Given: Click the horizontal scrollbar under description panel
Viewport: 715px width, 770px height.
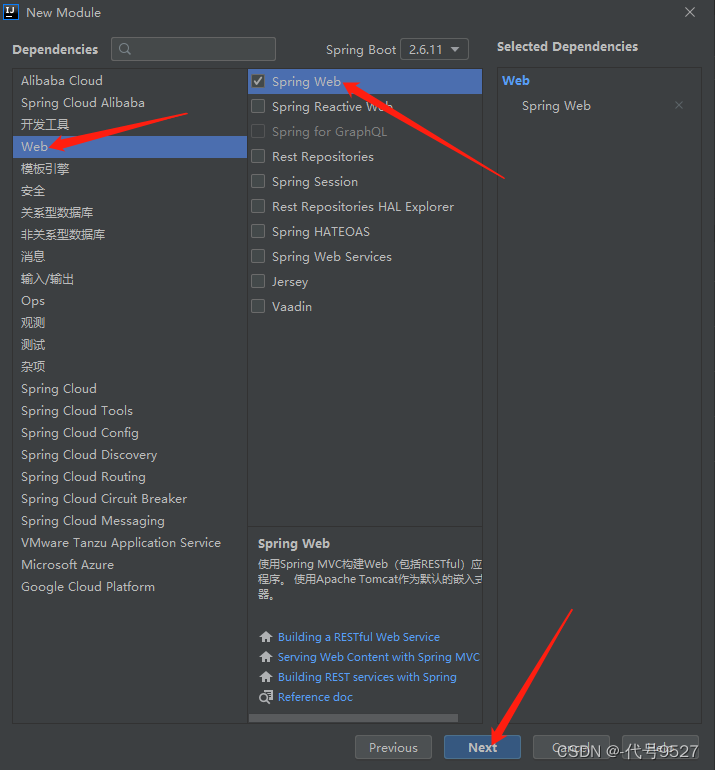Looking at the screenshot, I should click(x=354, y=718).
